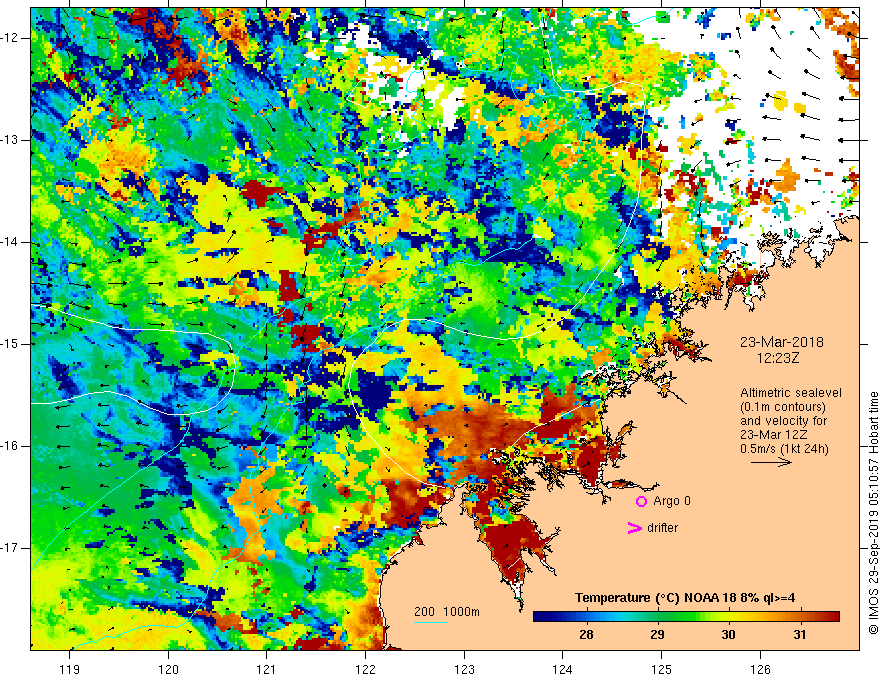
Task: Click the 0.5m/s velocity scale arrow
Action: click(771, 462)
